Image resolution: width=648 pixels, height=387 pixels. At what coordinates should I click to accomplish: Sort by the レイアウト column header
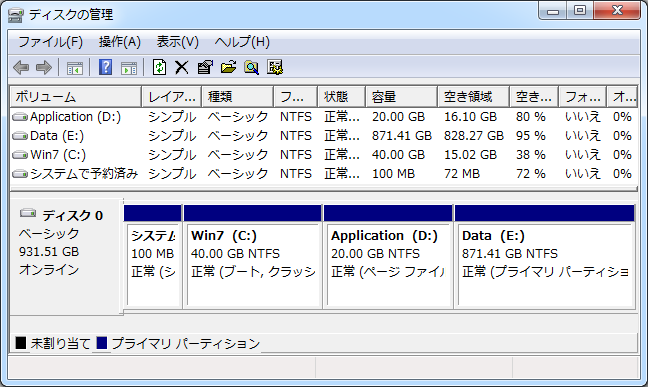pyautogui.click(x=172, y=97)
